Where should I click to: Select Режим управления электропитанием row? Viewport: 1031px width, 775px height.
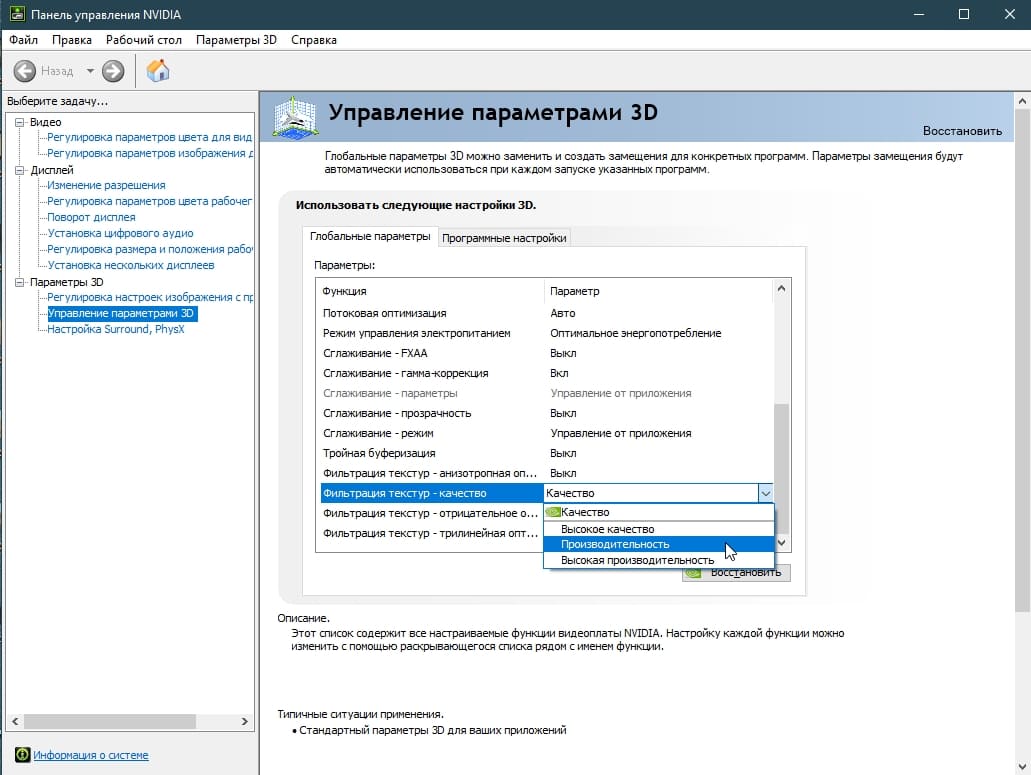547,333
